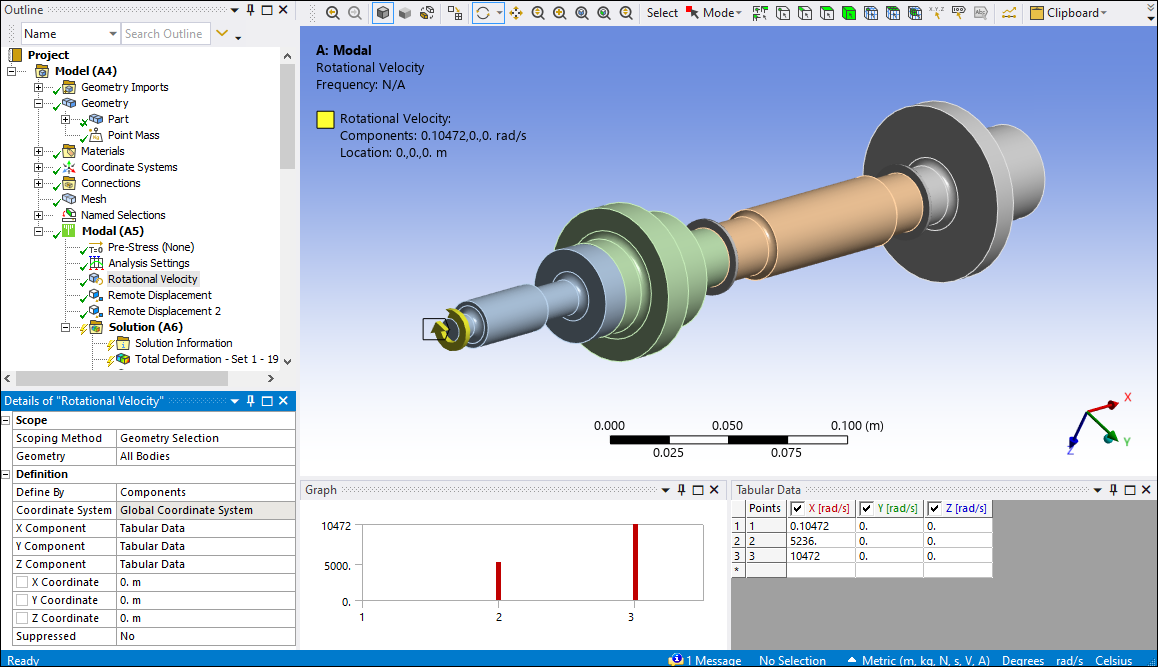Click the Search Outline input field

[165, 34]
